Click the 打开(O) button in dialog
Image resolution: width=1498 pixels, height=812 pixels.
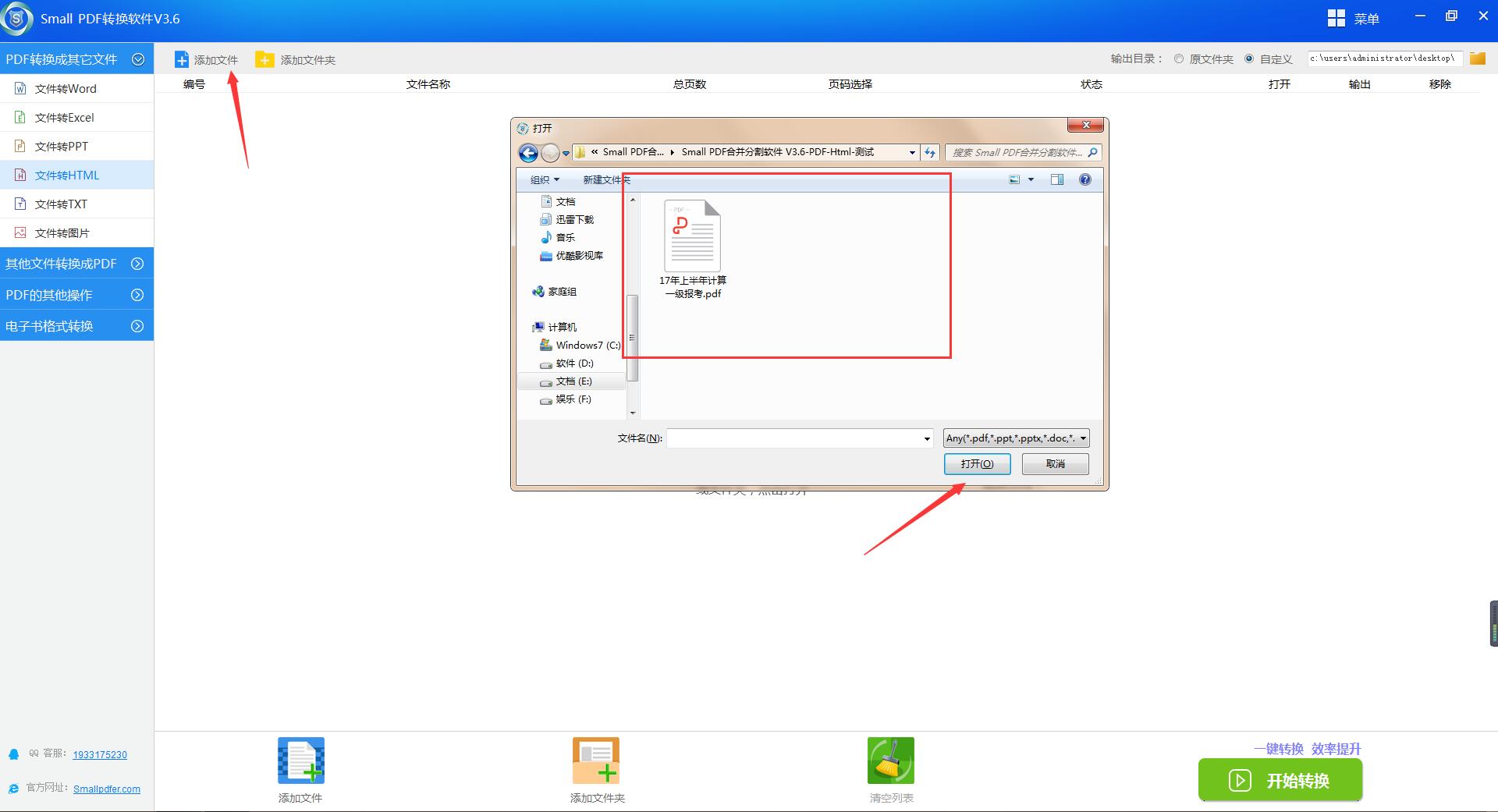977,464
